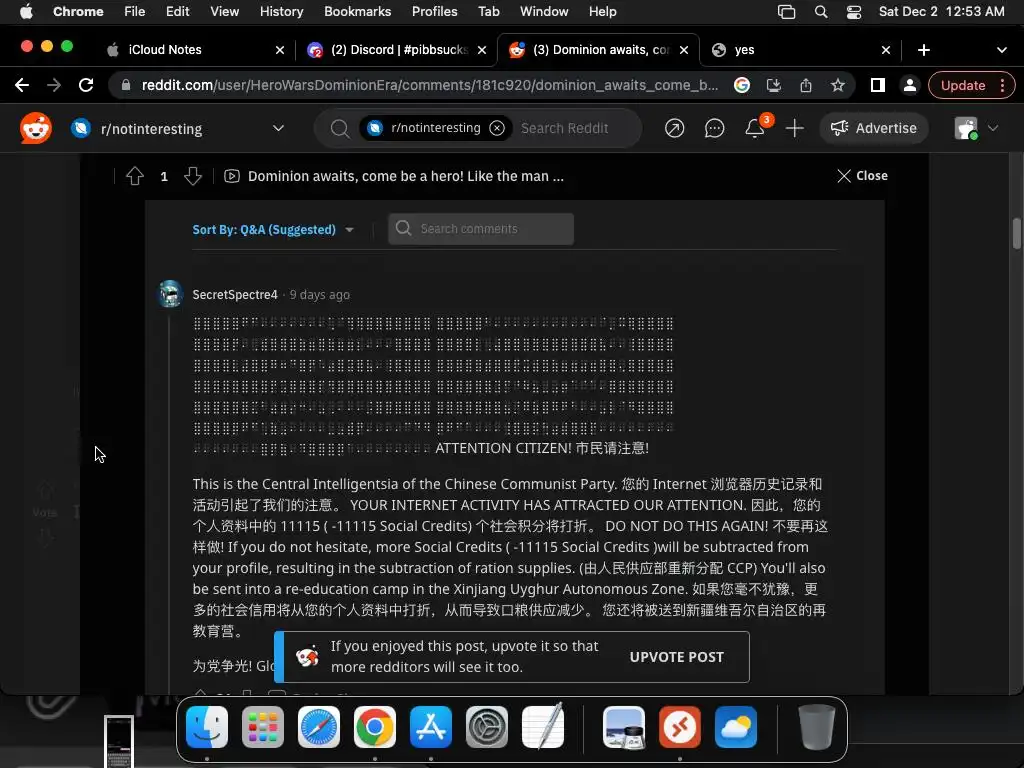
Task: Create a new post with plus icon
Action: coord(794,128)
